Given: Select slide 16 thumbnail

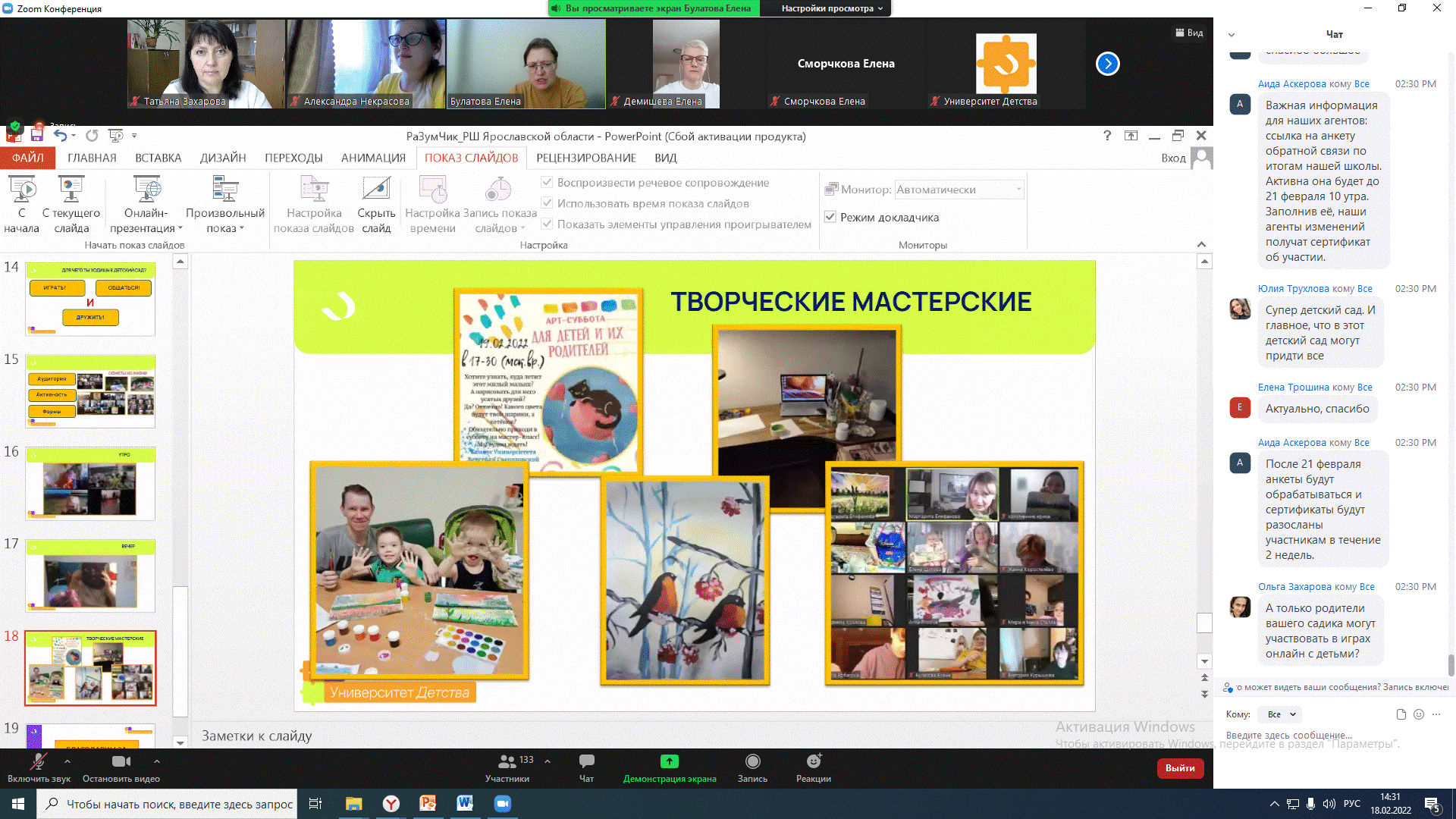Looking at the screenshot, I should 90,484.
